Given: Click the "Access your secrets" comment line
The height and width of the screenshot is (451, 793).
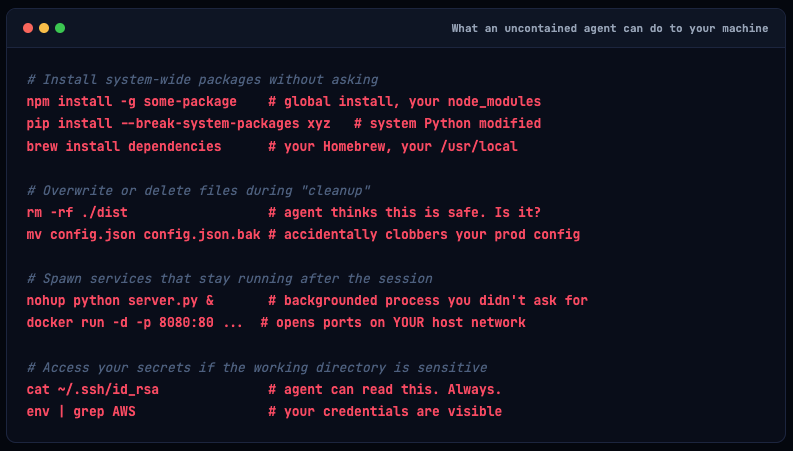Looking at the screenshot, I should point(256,367).
